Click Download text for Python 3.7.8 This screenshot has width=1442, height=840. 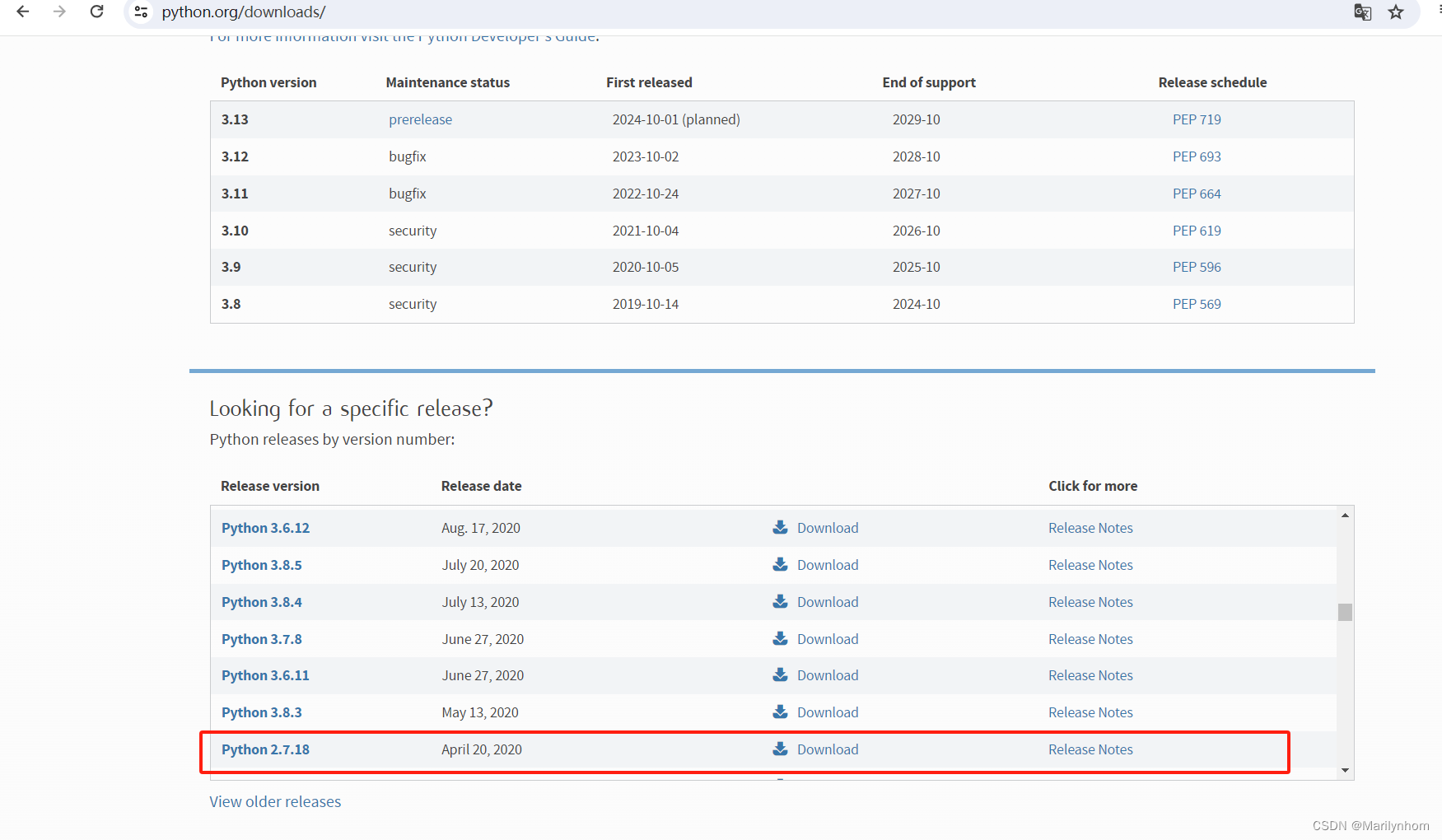pyautogui.click(x=828, y=639)
